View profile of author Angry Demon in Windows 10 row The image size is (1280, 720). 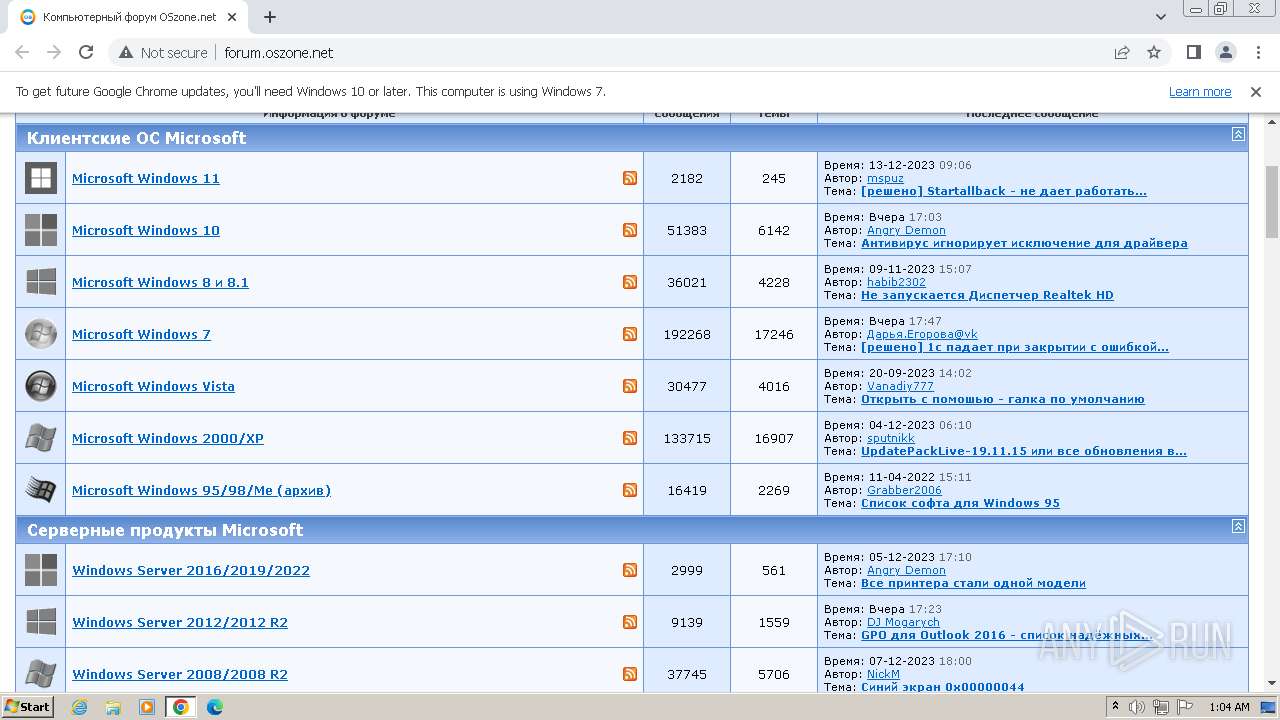906,230
